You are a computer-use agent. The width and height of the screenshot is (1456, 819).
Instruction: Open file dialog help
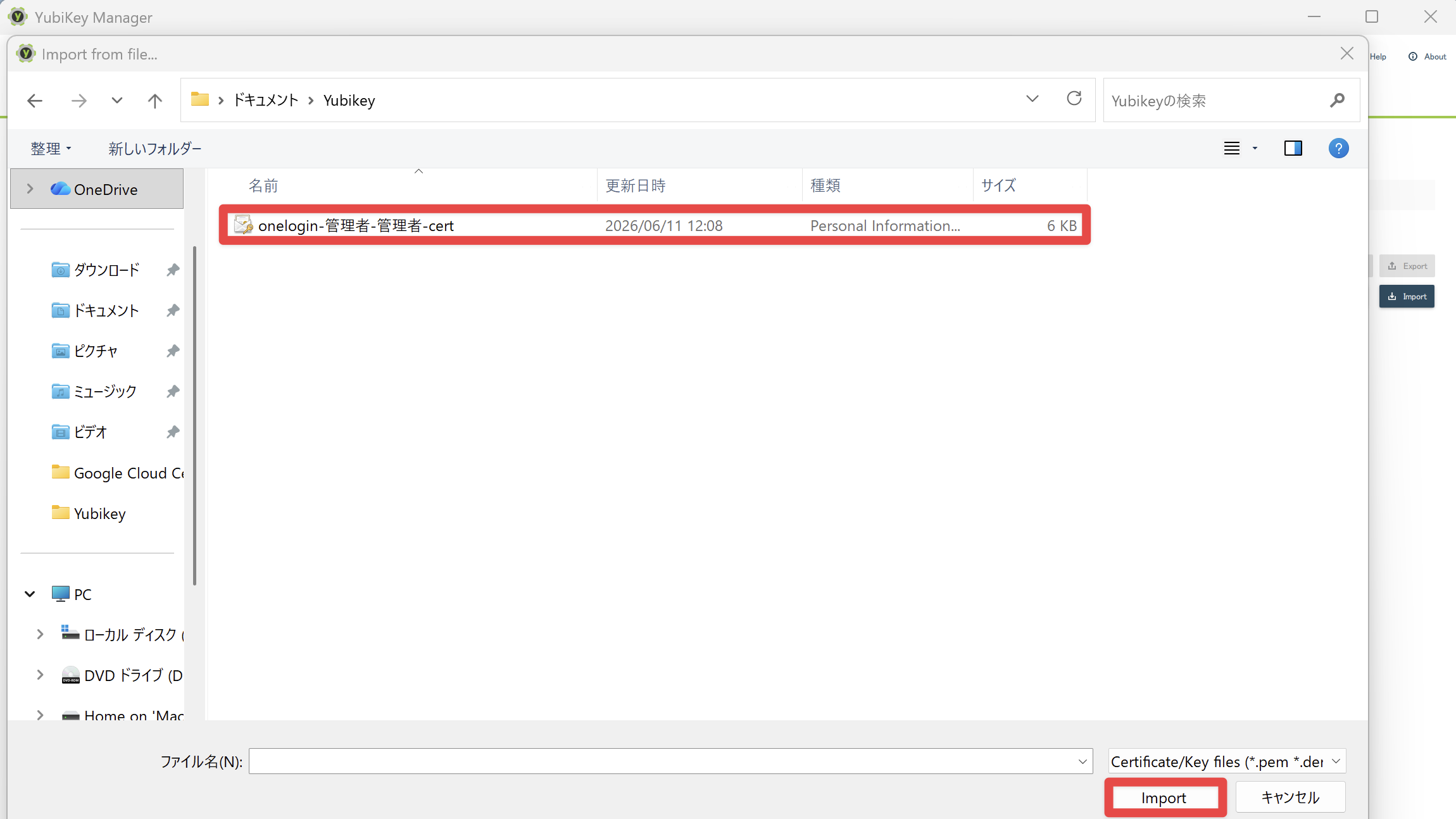pos(1339,149)
